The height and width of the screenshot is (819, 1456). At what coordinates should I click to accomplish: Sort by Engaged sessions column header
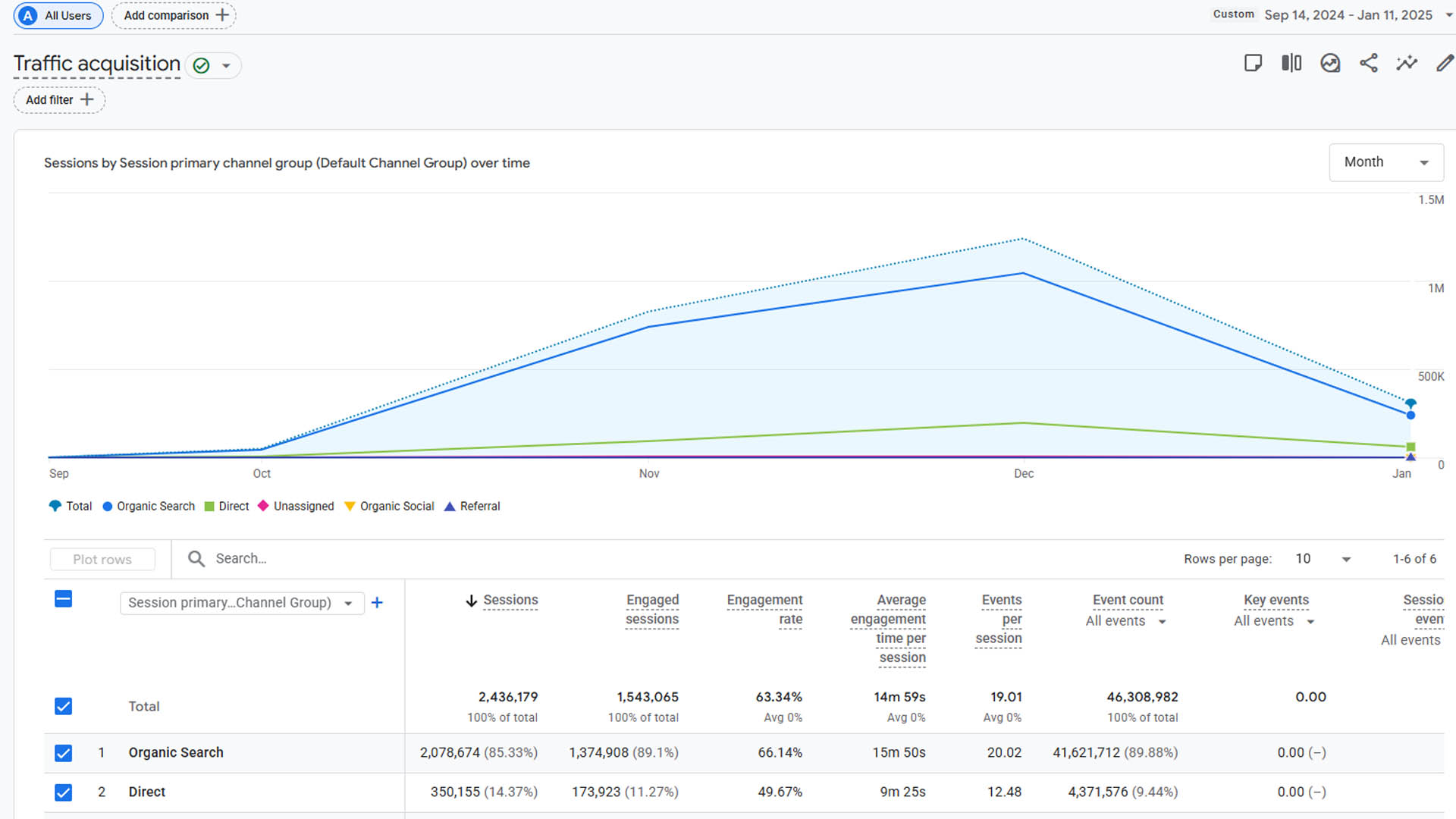[x=652, y=610]
